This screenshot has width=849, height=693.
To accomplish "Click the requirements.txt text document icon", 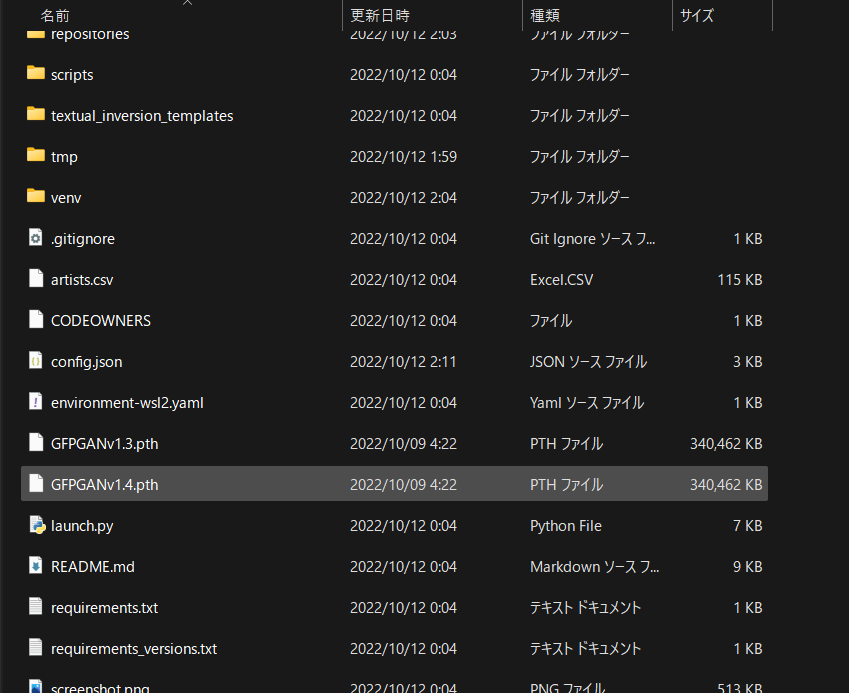I will (36, 606).
